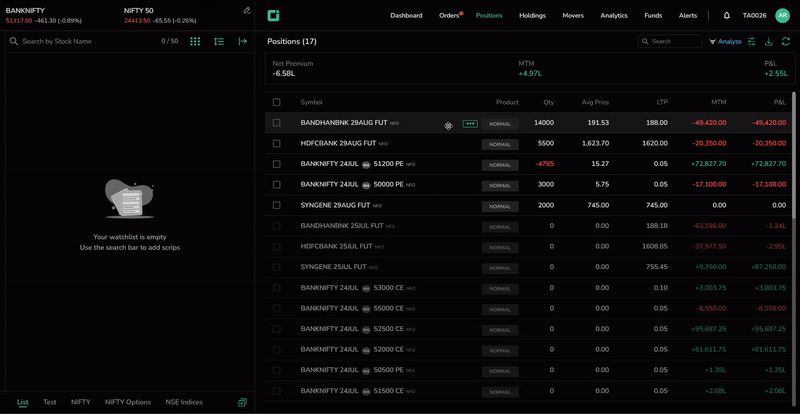Image resolution: width=800 pixels, height=414 pixels.
Task: Switch watchlist to grid view icon
Action: (x=195, y=41)
